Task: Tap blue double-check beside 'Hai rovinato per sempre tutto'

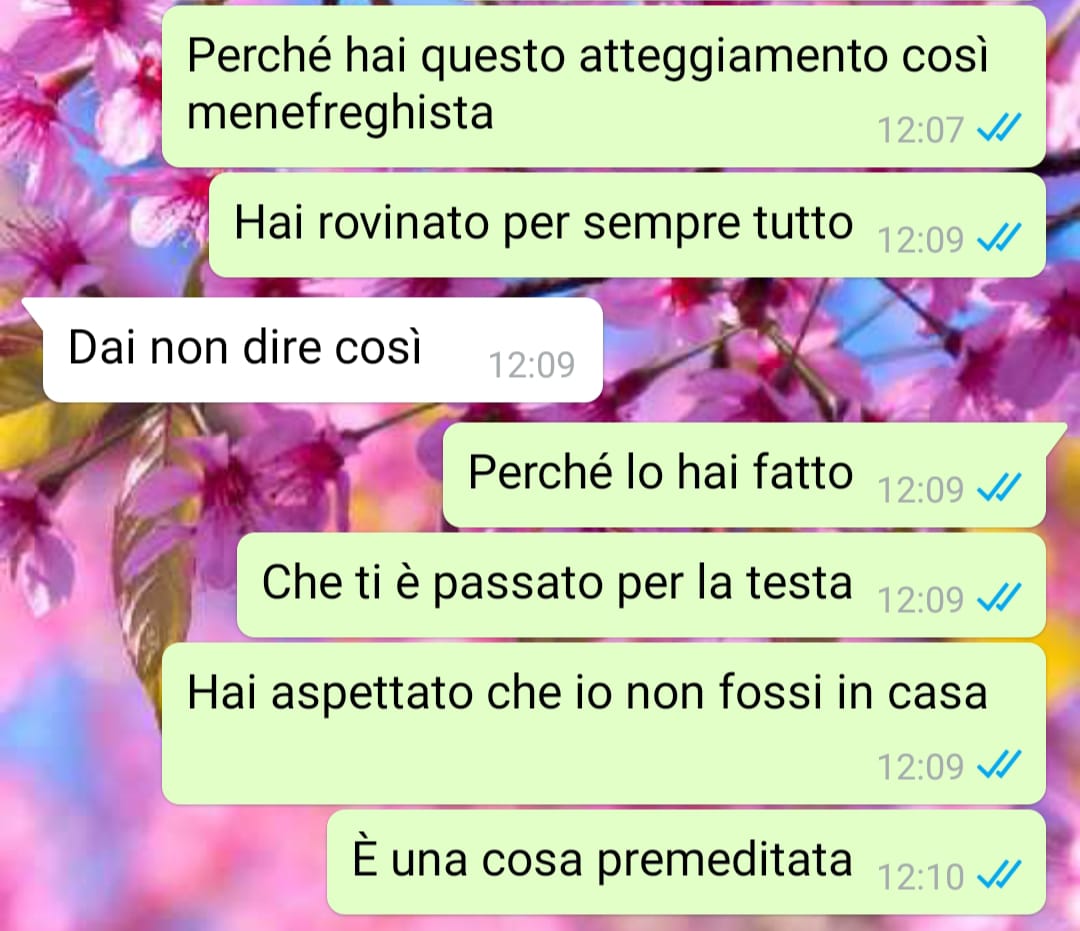Action: pos(999,238)
